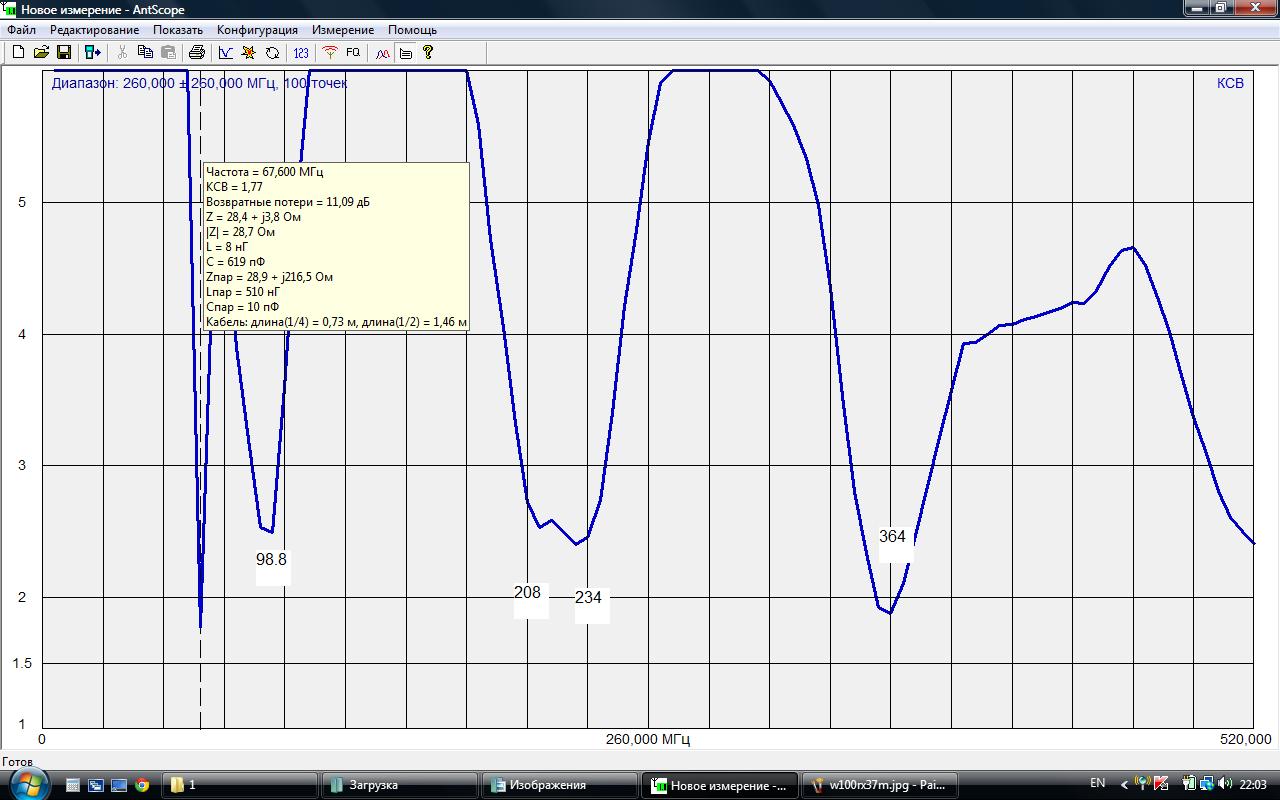Click the switch between windows quick launch icon
1280x800 pixels.
point(97,785)
